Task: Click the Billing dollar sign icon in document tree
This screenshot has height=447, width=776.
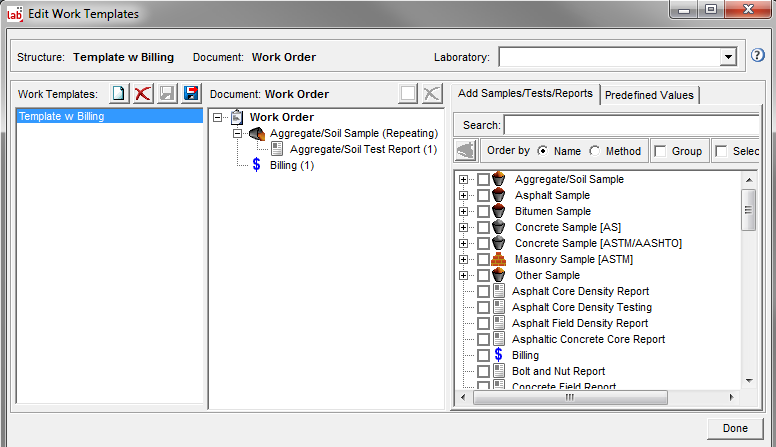Action: (x=257, y=165)
